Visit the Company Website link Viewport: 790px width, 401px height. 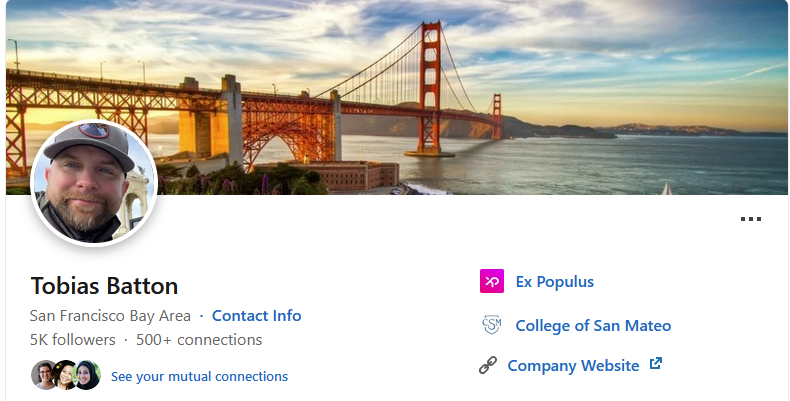tap(573, 366)
